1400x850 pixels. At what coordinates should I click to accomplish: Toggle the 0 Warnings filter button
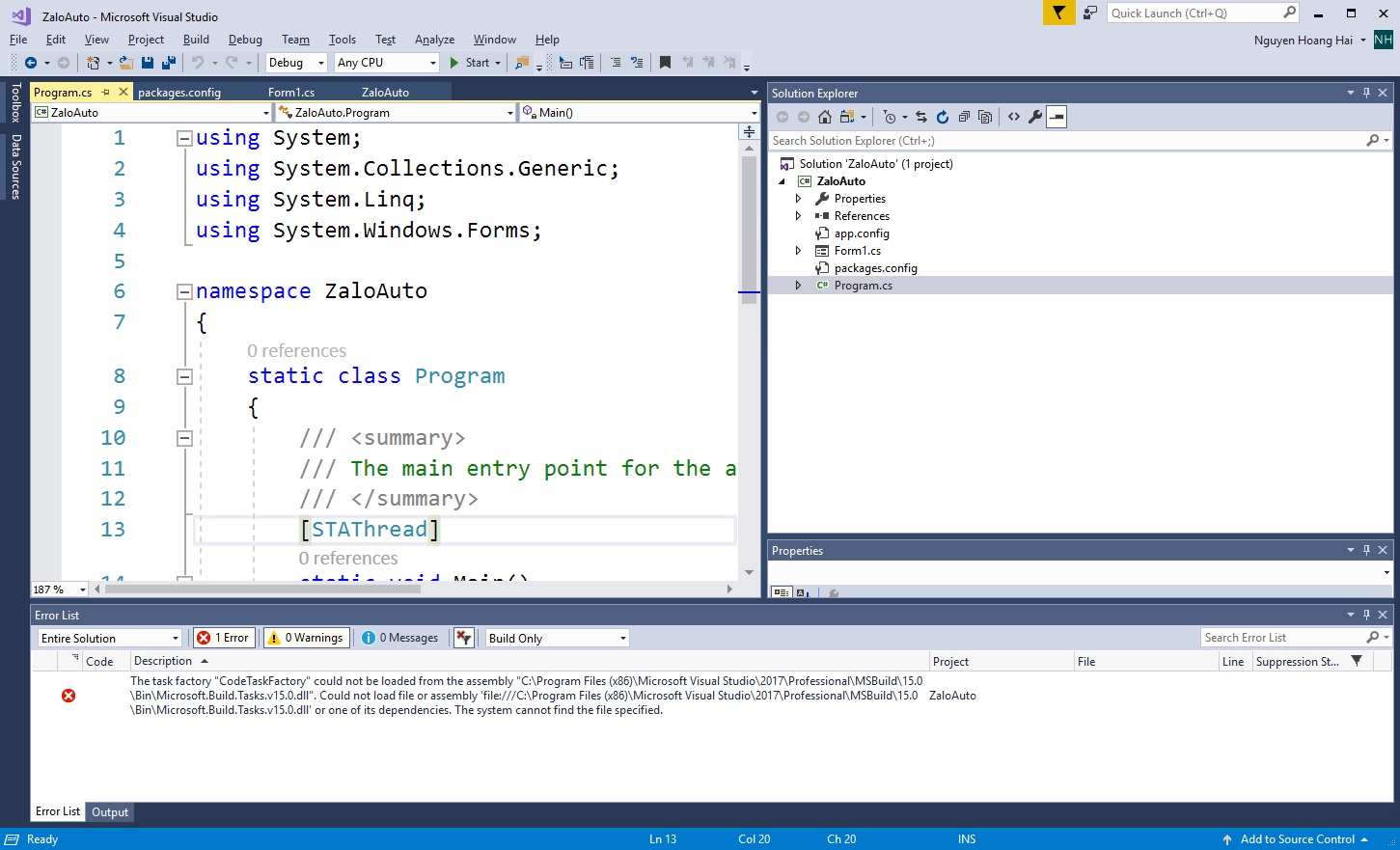[306, 638]
